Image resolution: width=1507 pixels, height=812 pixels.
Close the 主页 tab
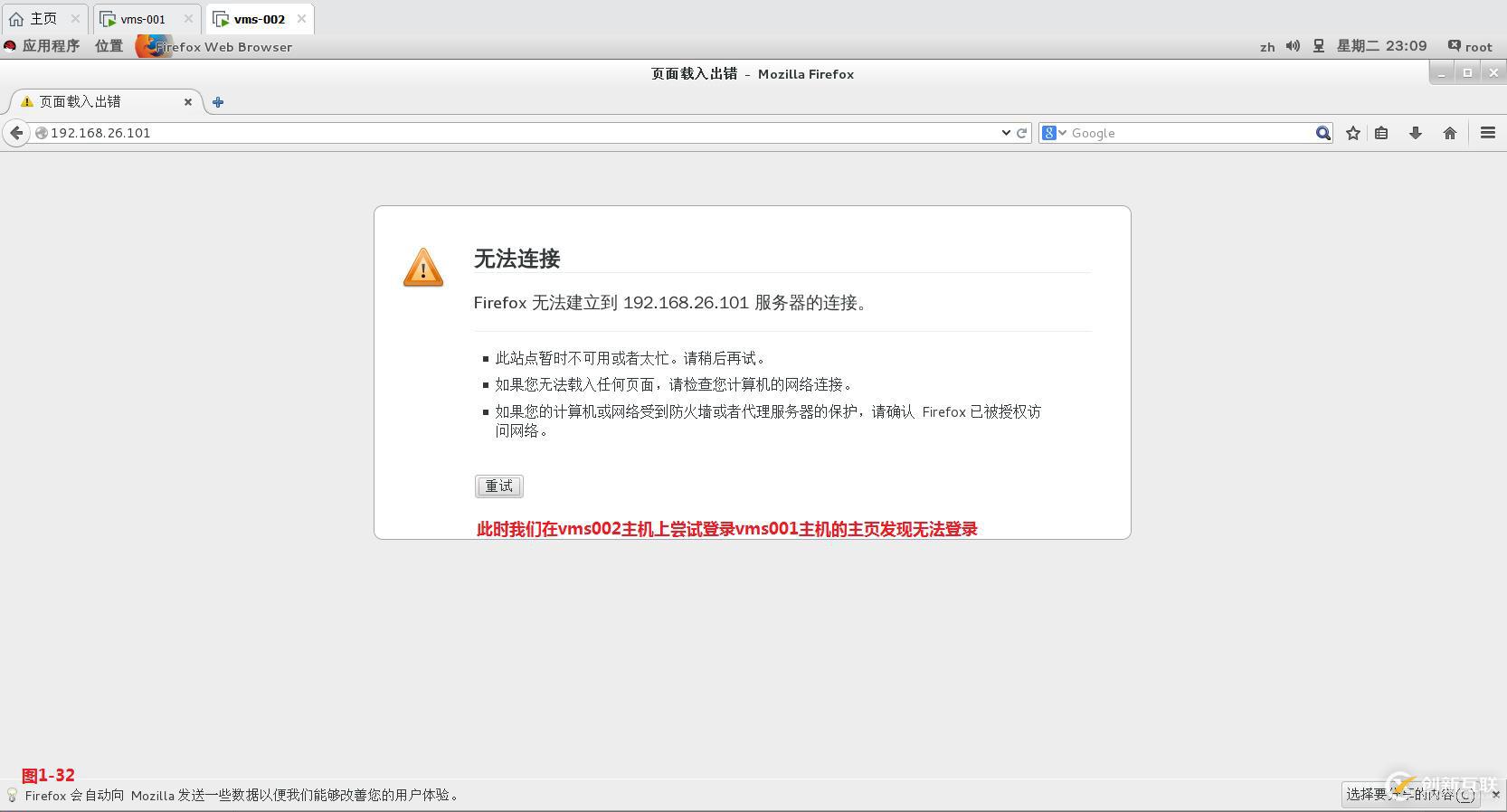pyautogui.click(x=75, y=18)
